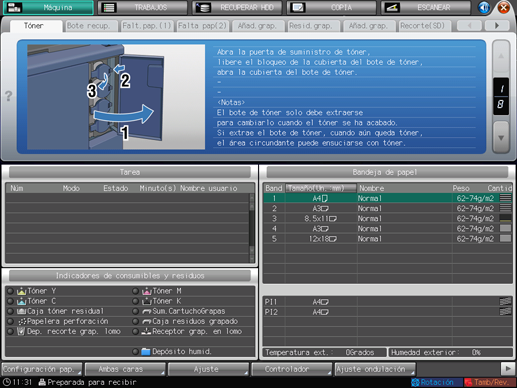The height and width of the screenshot is (388, 517).
Task: Click the Tamb/Rev. status indicator
Action: pyautogui.click(x=490, y=382)
